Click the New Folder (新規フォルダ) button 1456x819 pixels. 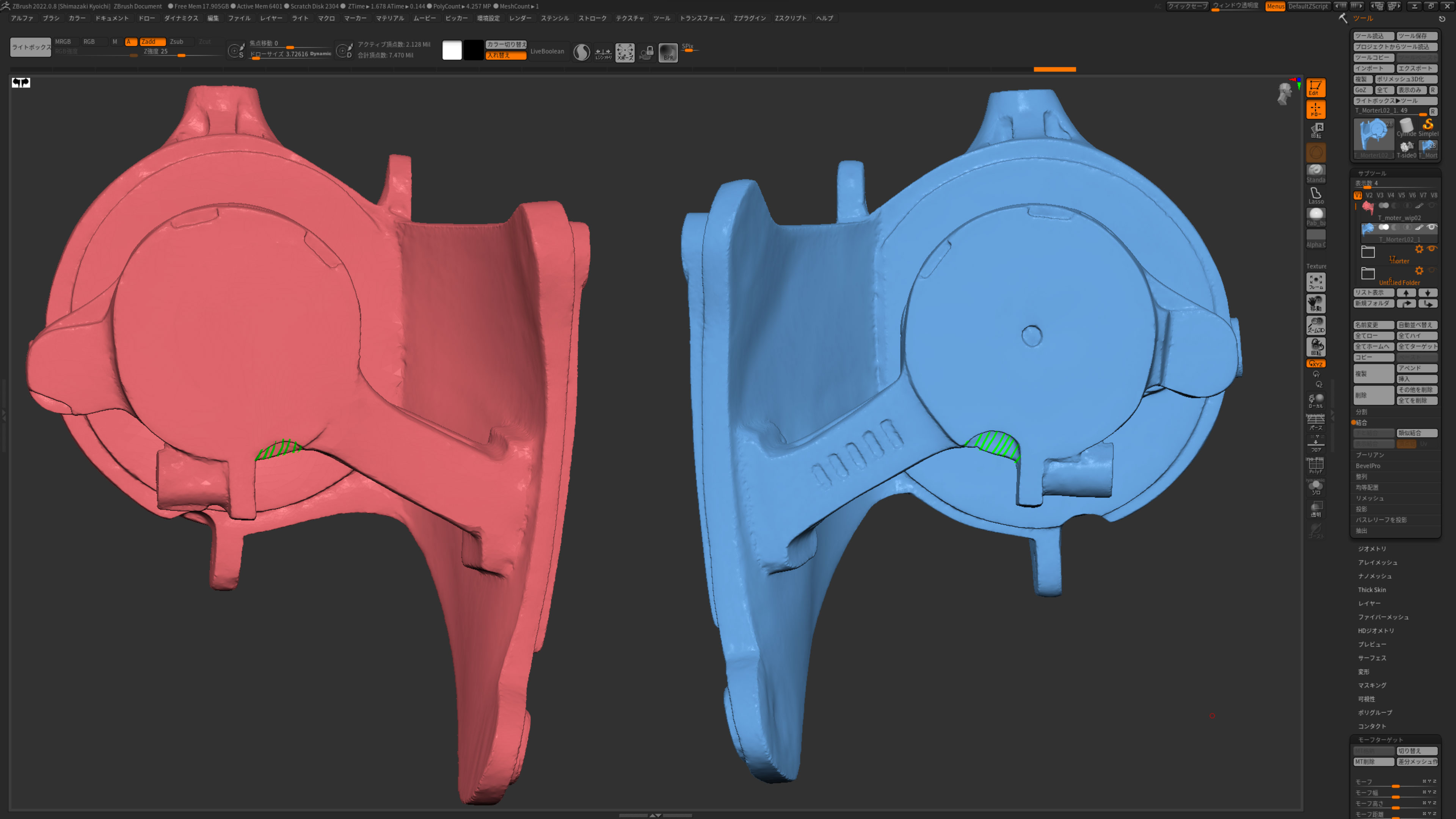1373,303
